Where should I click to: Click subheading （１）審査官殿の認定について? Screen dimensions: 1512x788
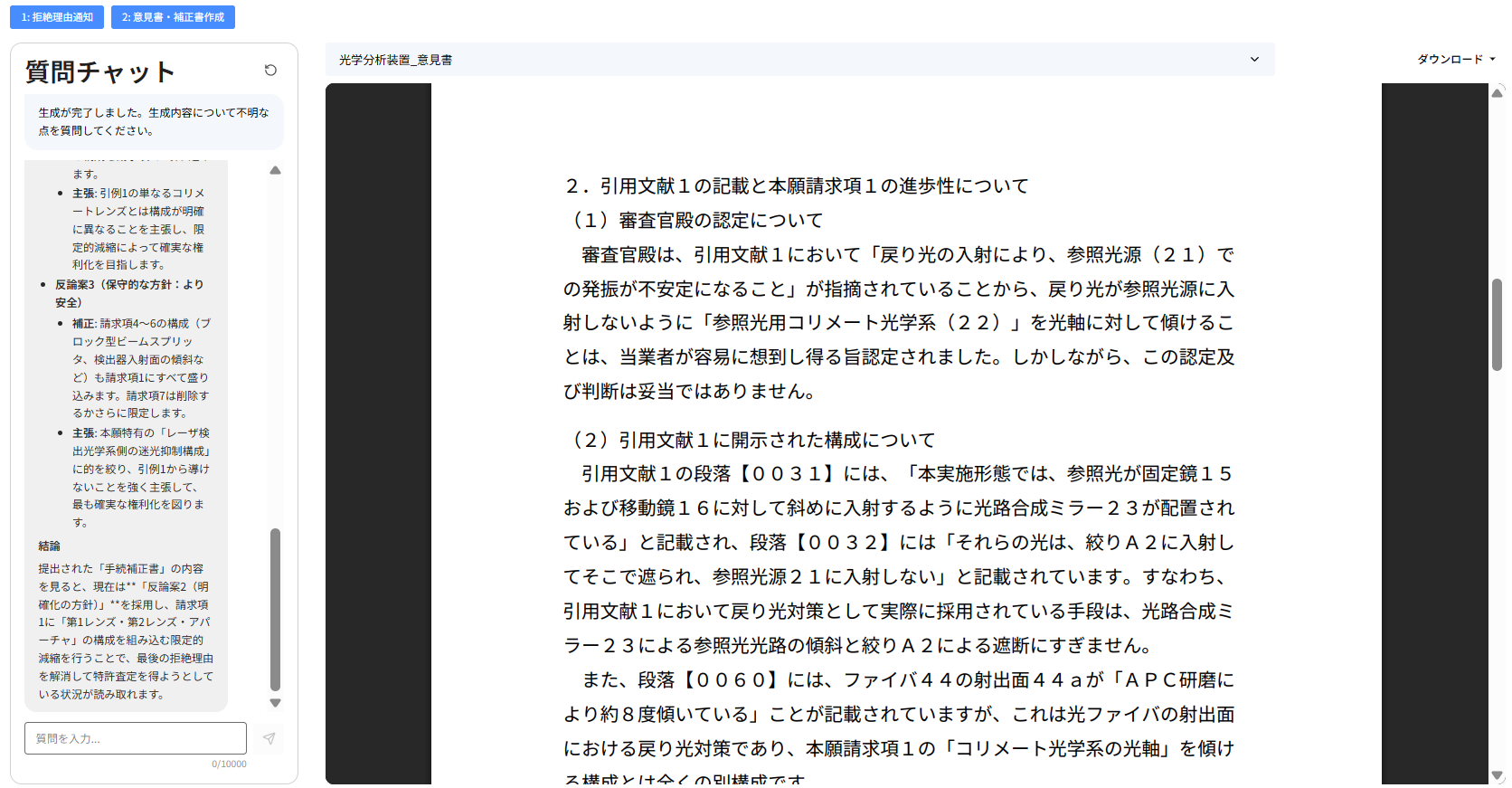(x=694, y=220)
